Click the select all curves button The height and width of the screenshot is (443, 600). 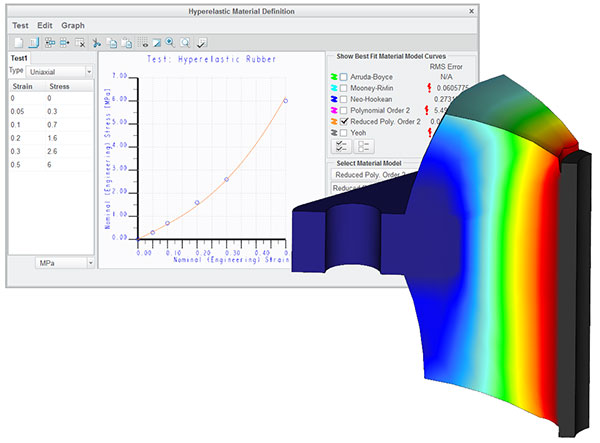point(341,146)
